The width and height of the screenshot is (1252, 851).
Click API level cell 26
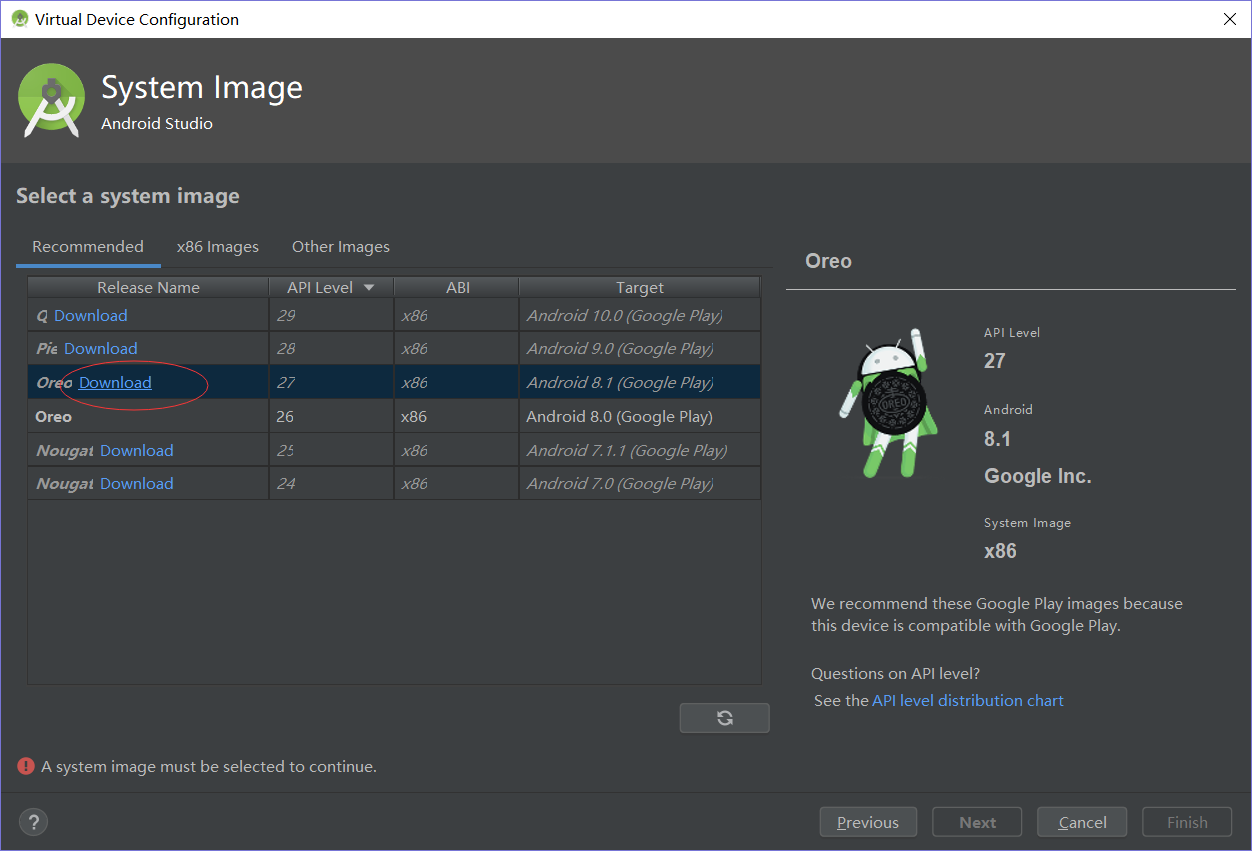[x=331, y=417]
